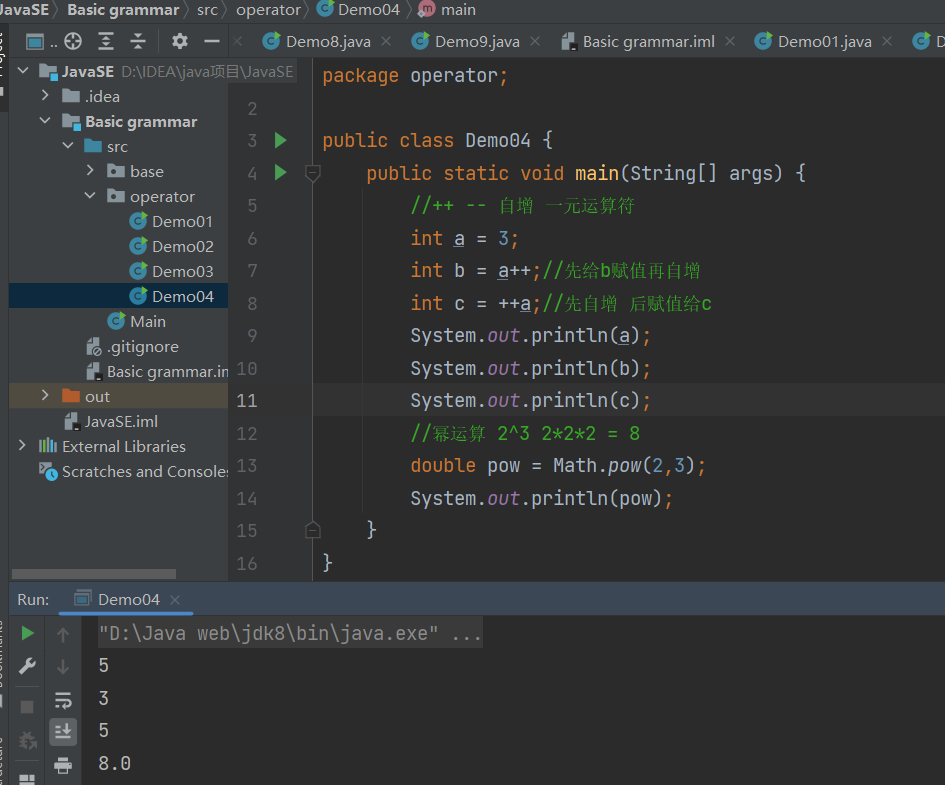Expand the External Libraries node
Viewport: 945px width, 785px height.
(23, 446)
